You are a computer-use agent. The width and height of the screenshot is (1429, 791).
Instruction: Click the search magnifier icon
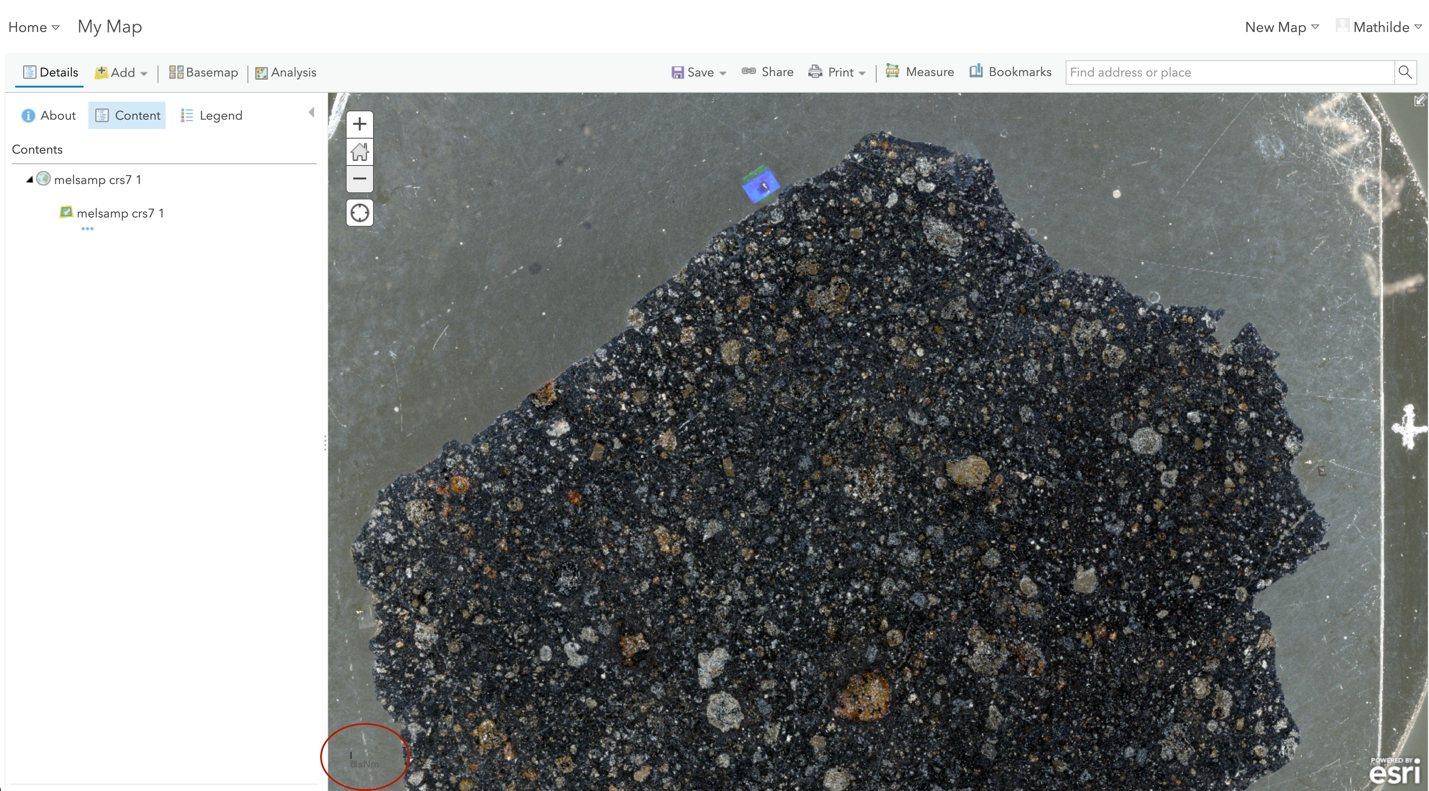click(1405, 72)
